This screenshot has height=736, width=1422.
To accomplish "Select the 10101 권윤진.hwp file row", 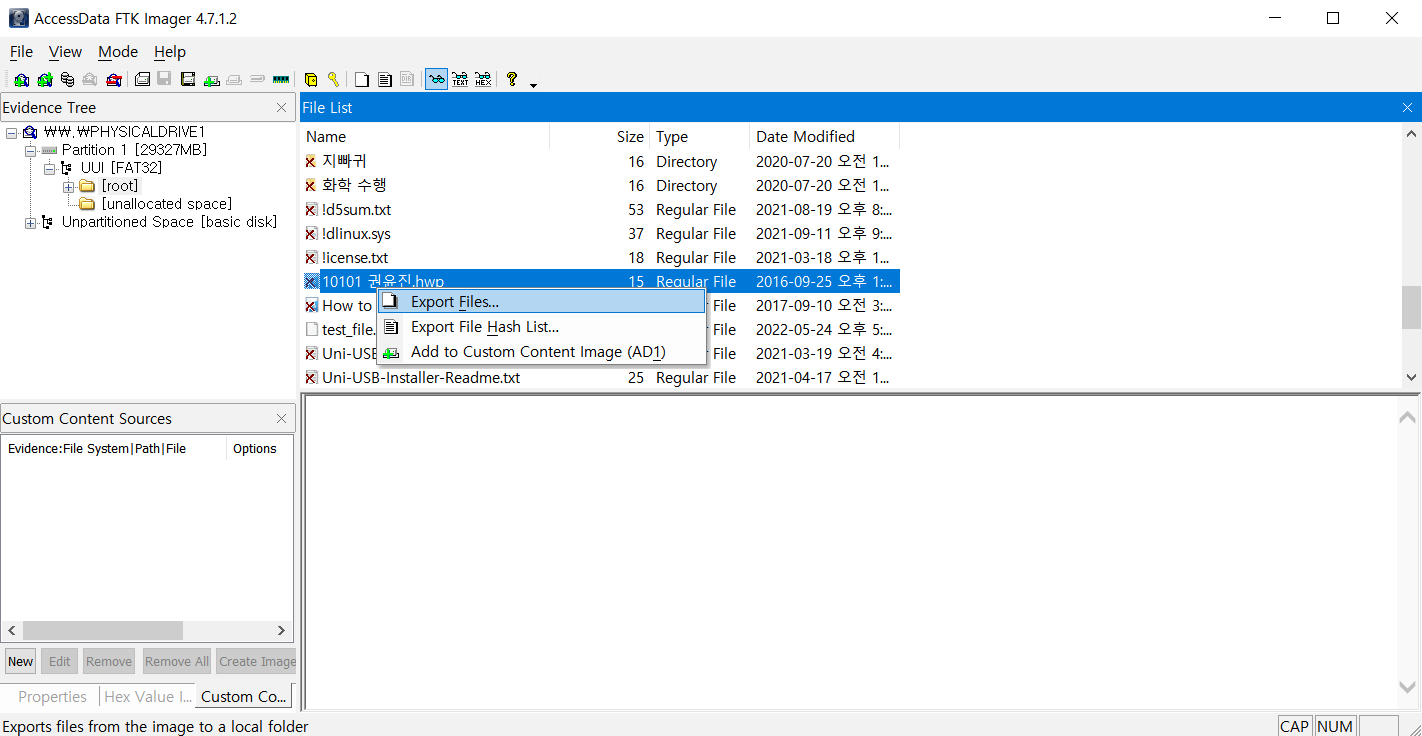I will tap(600, 282).
